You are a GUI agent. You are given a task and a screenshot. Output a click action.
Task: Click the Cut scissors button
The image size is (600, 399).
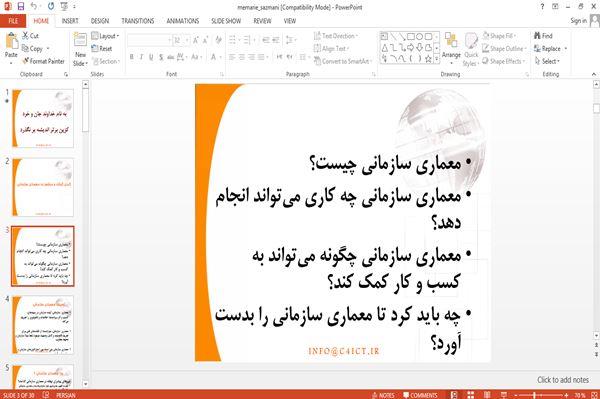(x=30, y=36)
